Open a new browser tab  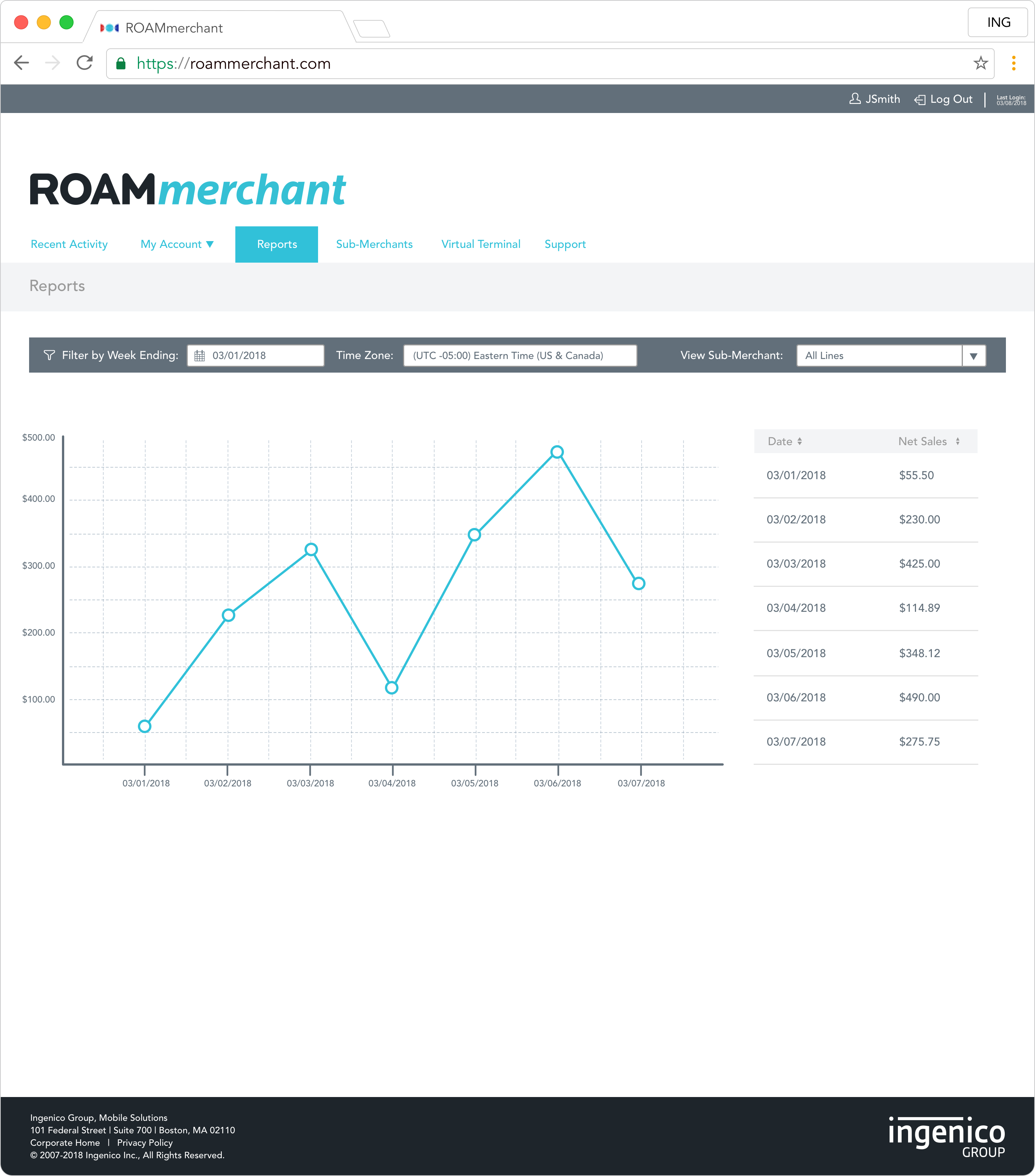(371, 28)
